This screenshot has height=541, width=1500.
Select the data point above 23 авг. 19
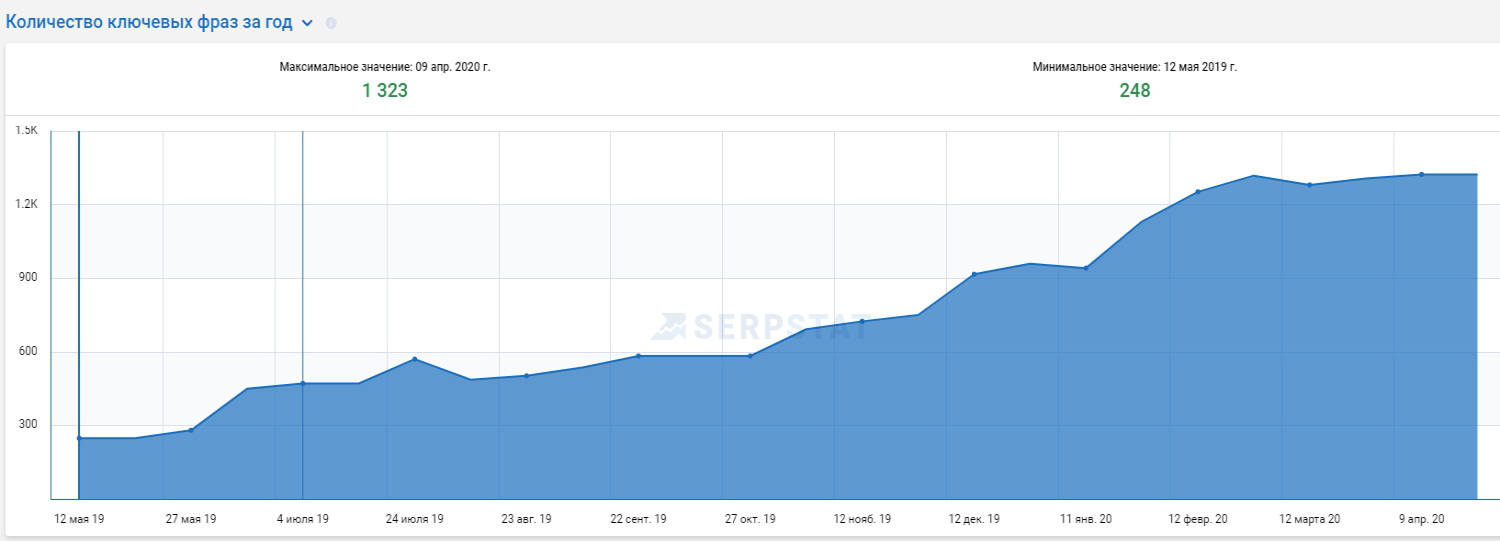coord(527,376)
